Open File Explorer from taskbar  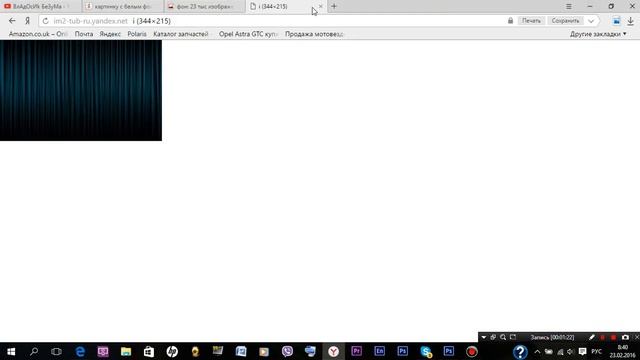coord(126,351)
